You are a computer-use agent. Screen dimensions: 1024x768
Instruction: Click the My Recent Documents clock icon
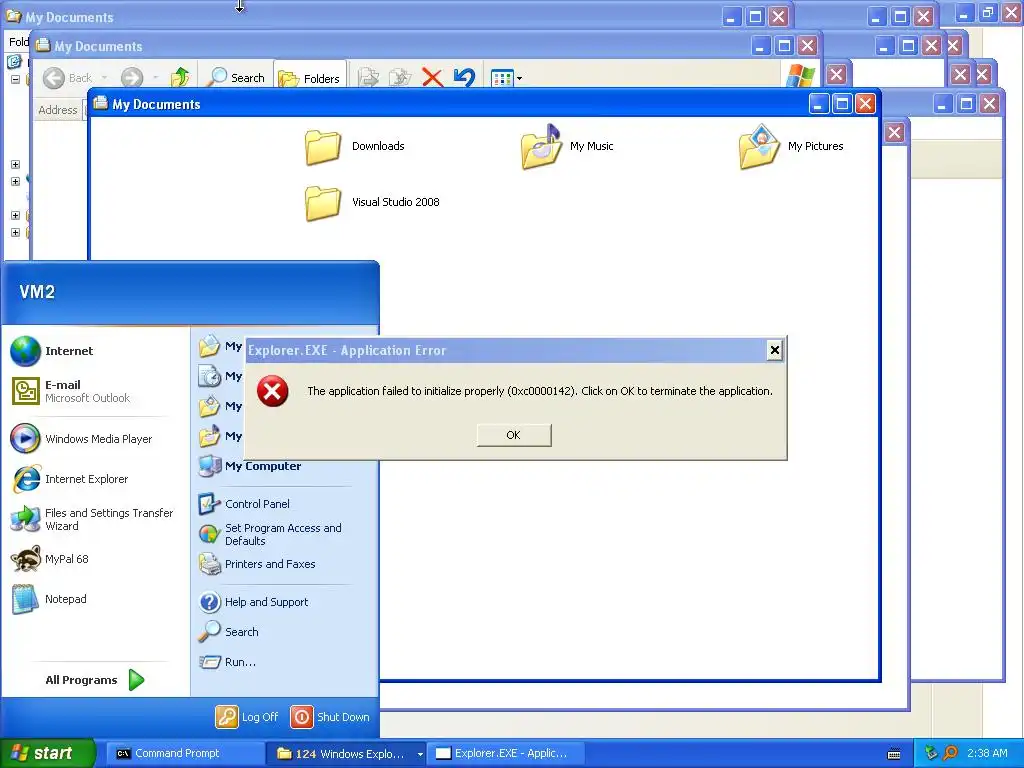210,376
